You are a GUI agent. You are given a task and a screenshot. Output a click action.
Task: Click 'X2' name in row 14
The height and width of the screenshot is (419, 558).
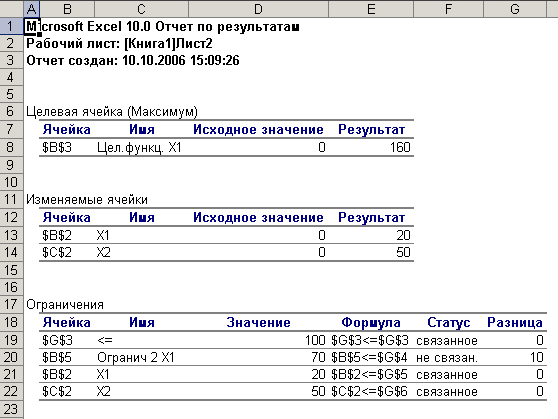(104, 252)
